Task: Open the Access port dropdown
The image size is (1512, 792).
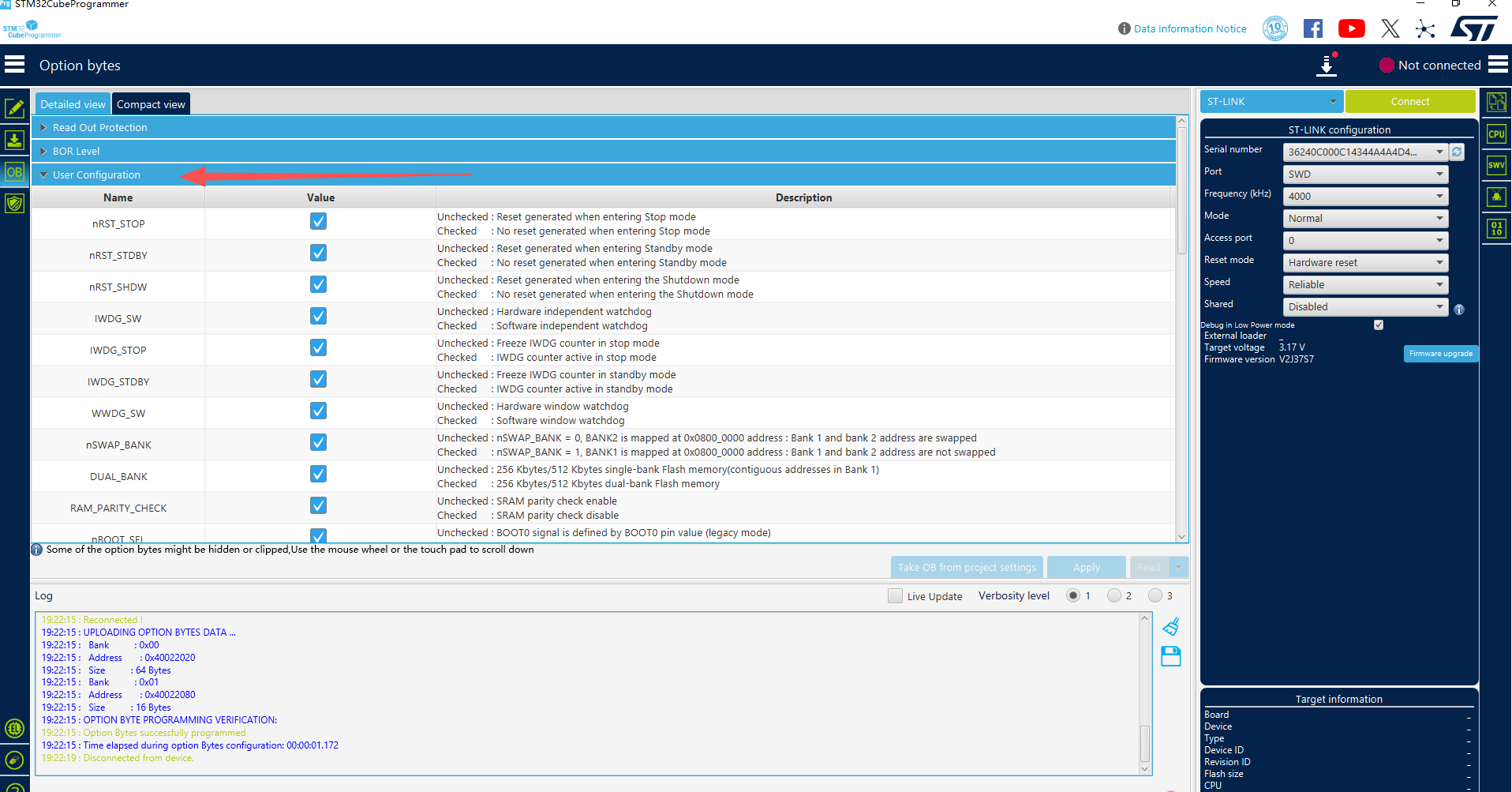Action: 1365,240
